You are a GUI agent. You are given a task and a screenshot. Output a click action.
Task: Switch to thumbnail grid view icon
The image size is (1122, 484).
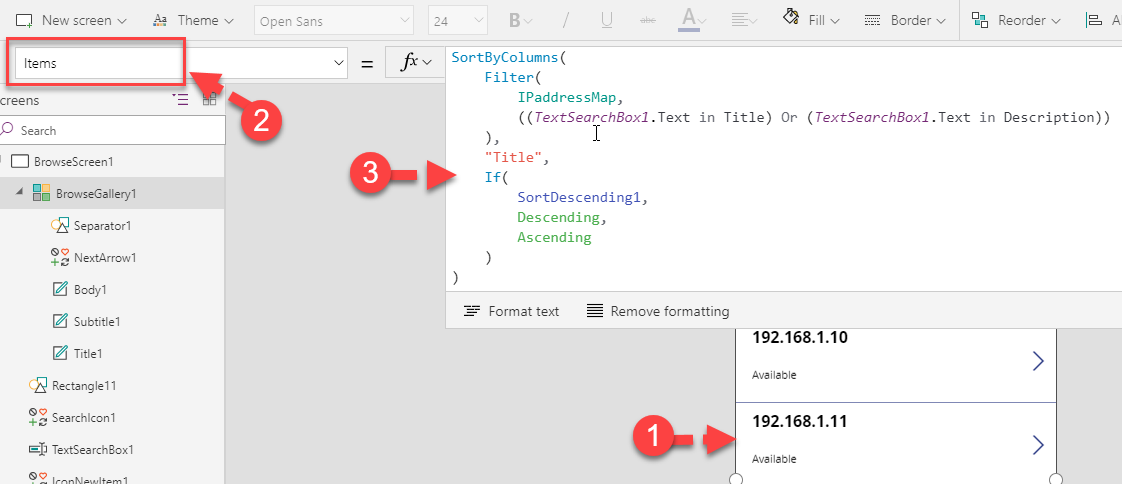point(209,100)
